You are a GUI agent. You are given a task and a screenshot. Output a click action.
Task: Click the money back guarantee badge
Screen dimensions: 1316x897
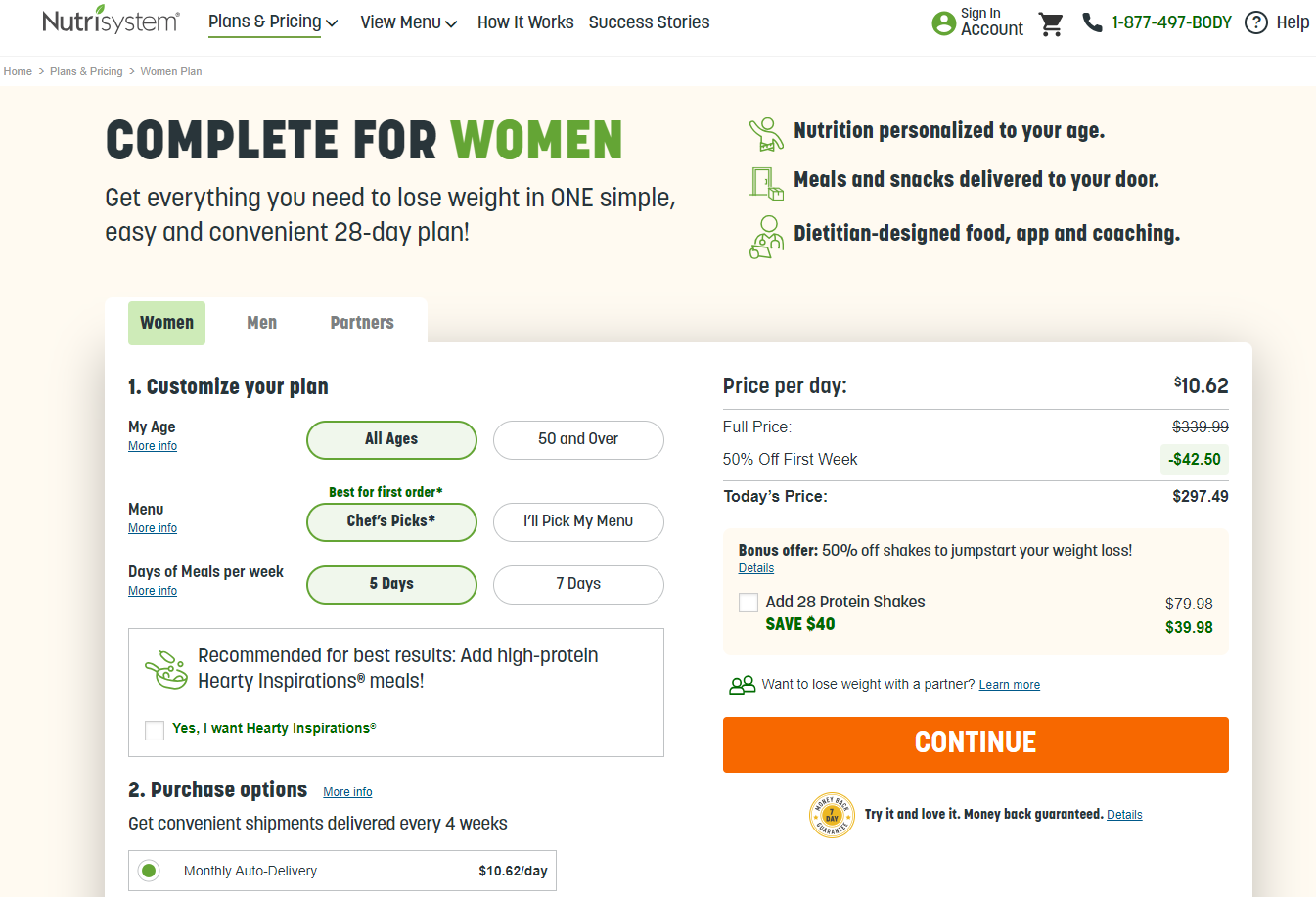[x=832, y=815]
